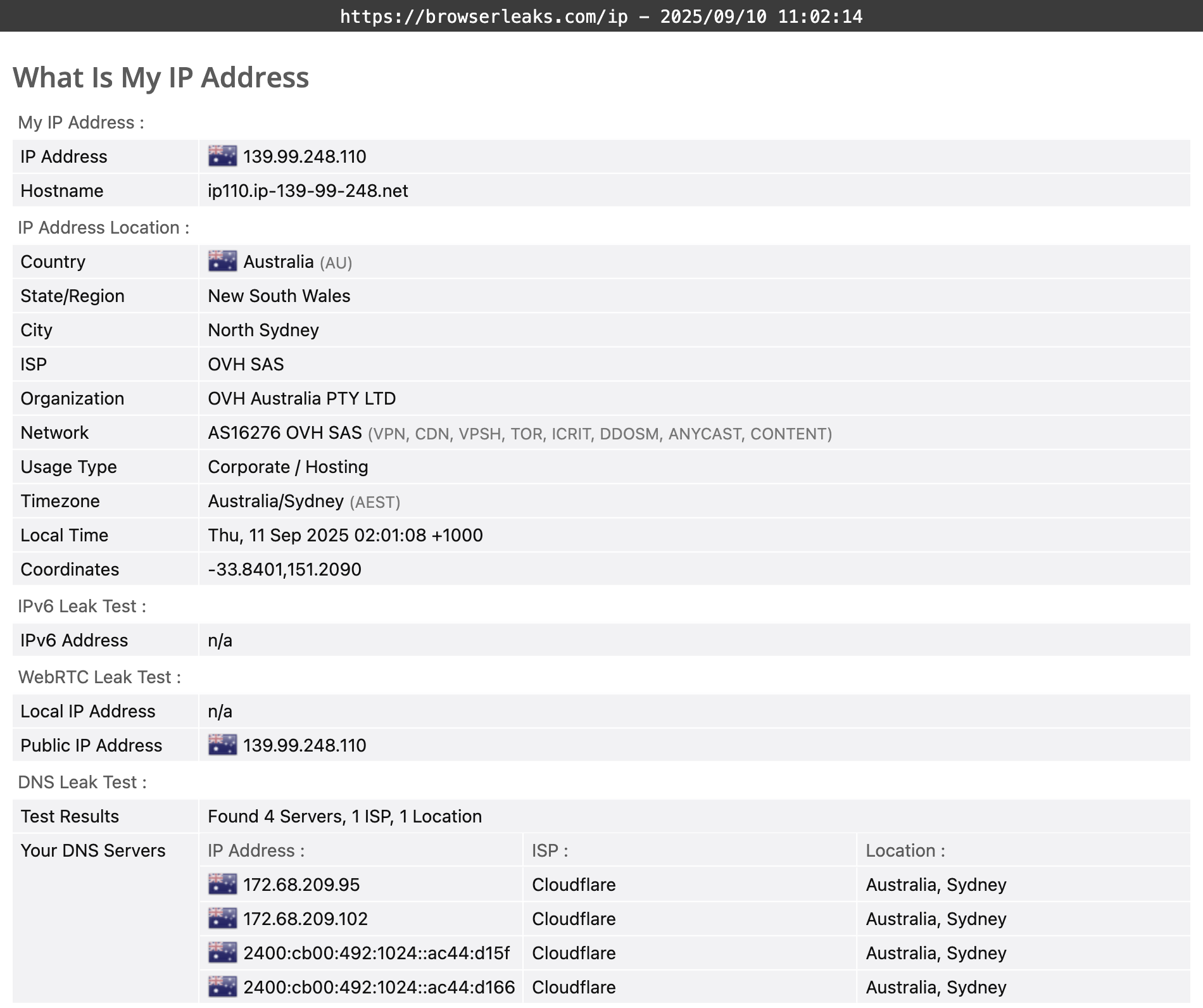Viewport: 1203px width, 1008px height.
Task: Click 'Found 4 Servers, 1 ISP, 1 Location'
Action: 345,816
